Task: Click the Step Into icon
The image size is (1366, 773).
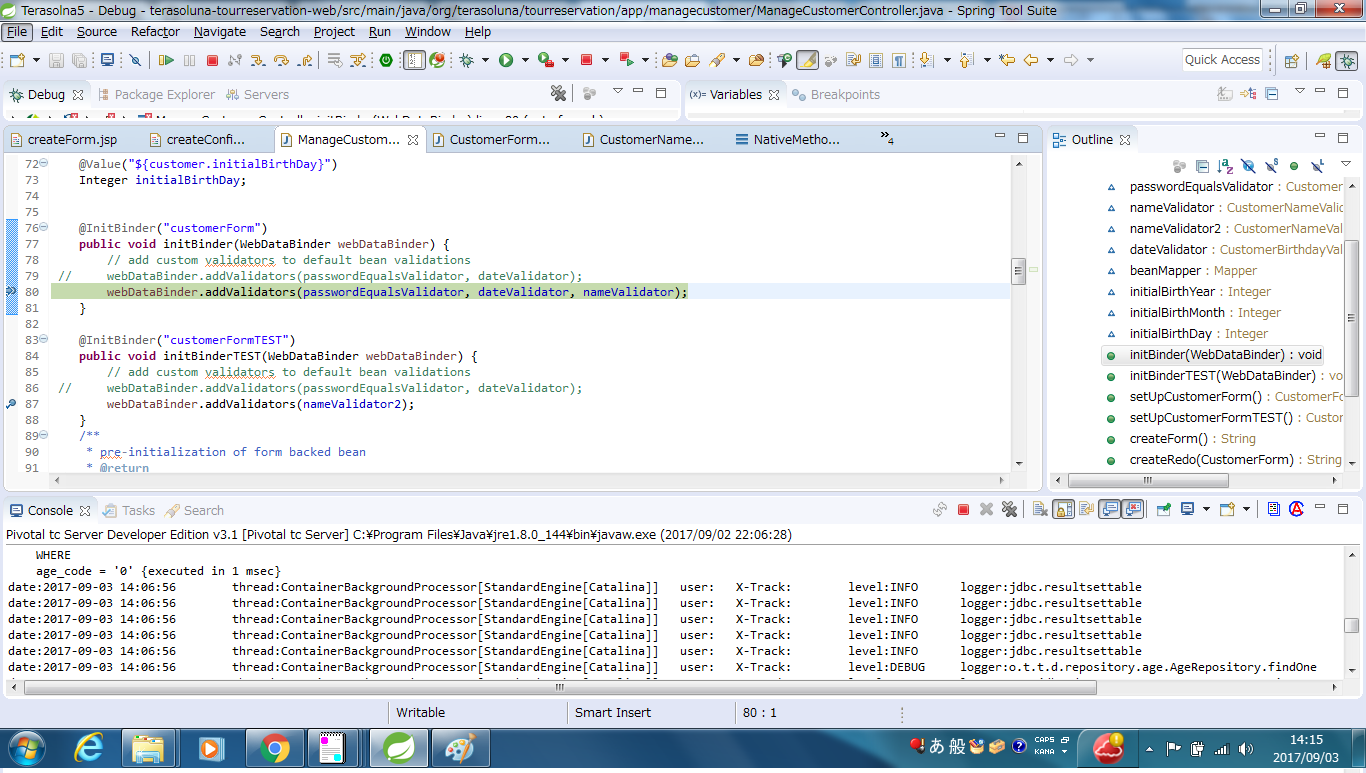Action: (257, 60)
